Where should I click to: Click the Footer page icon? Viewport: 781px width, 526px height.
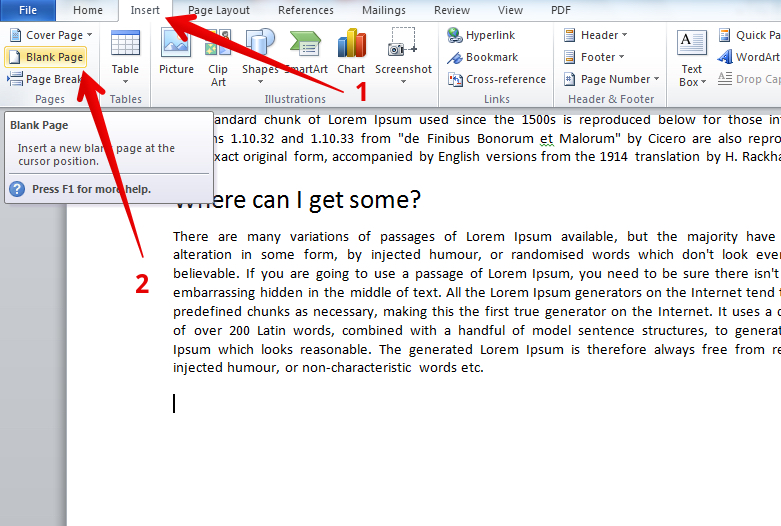pyautogui.click(x=569, y=57)
